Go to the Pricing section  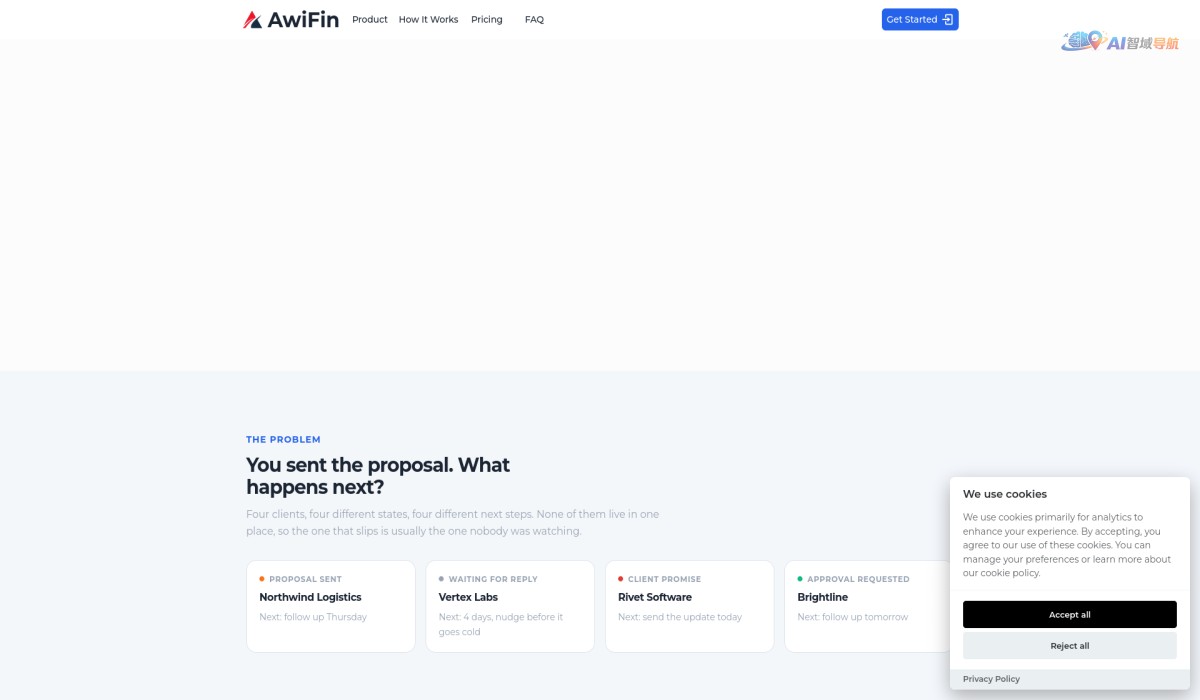(x=487, y=19)
